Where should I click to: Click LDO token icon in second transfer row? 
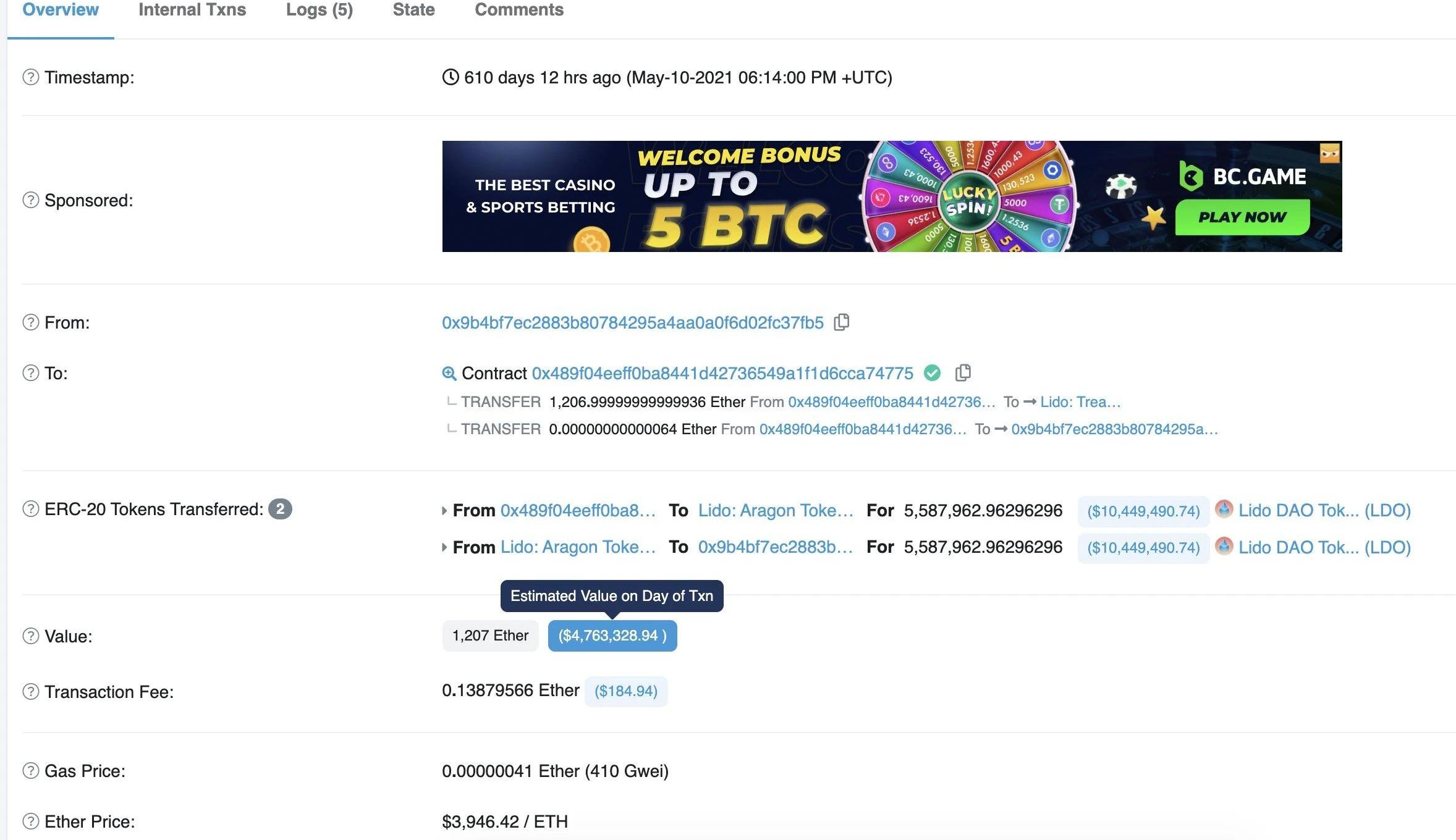pyautogui.click(x=1224, y=546)
